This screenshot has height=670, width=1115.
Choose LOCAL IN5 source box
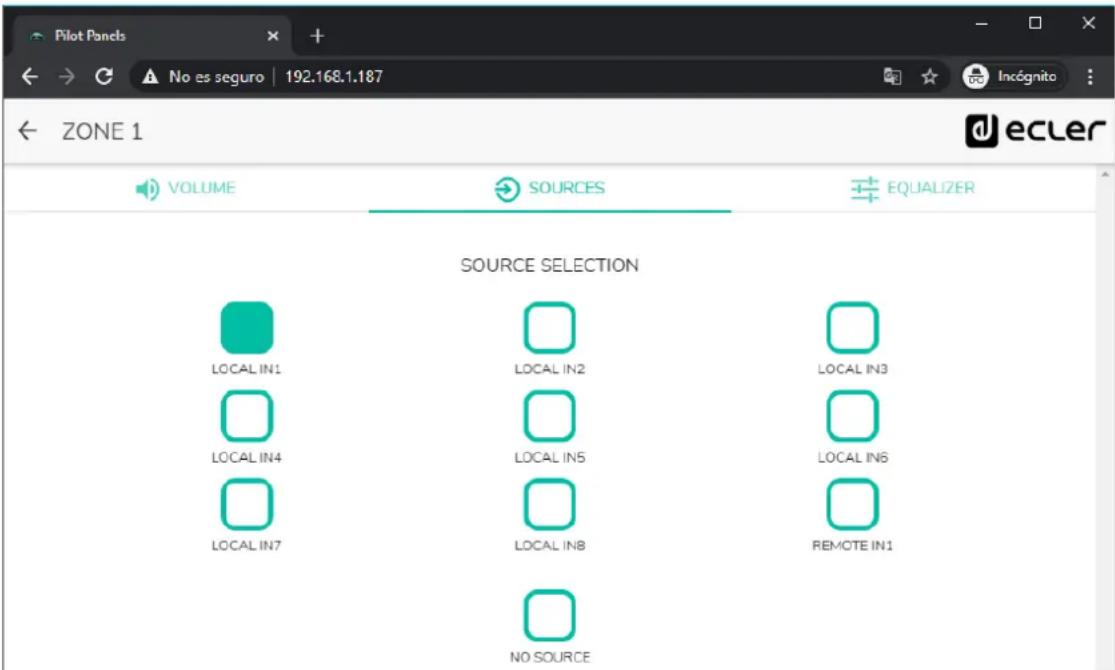click(x=550, y=416)
